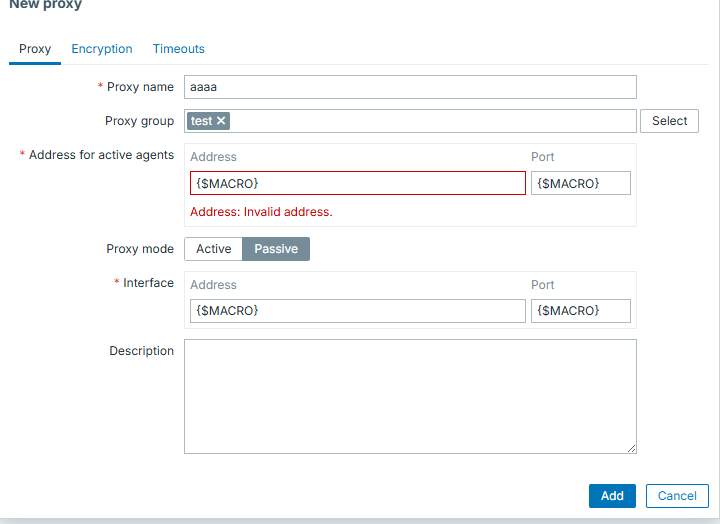This screenshot has height=524, width=720.
Task: Click the Description box resize handle
Action: [631, 449]
